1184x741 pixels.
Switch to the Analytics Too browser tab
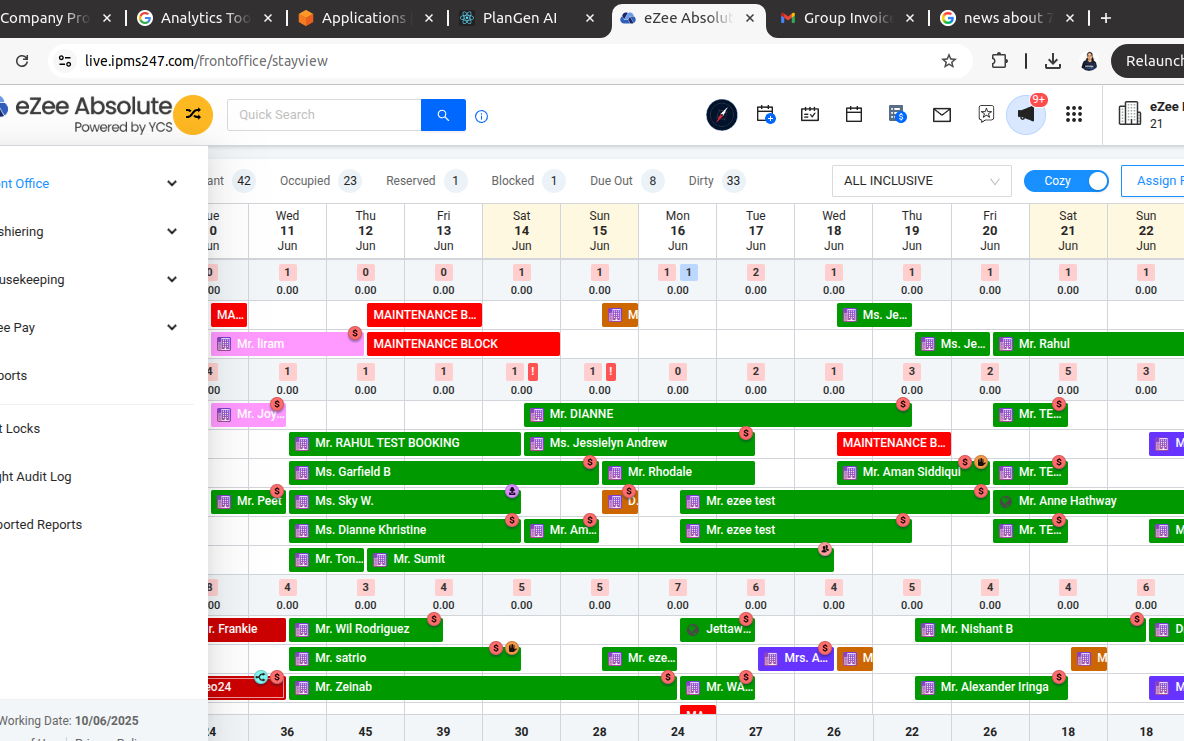tap(205, 18)
